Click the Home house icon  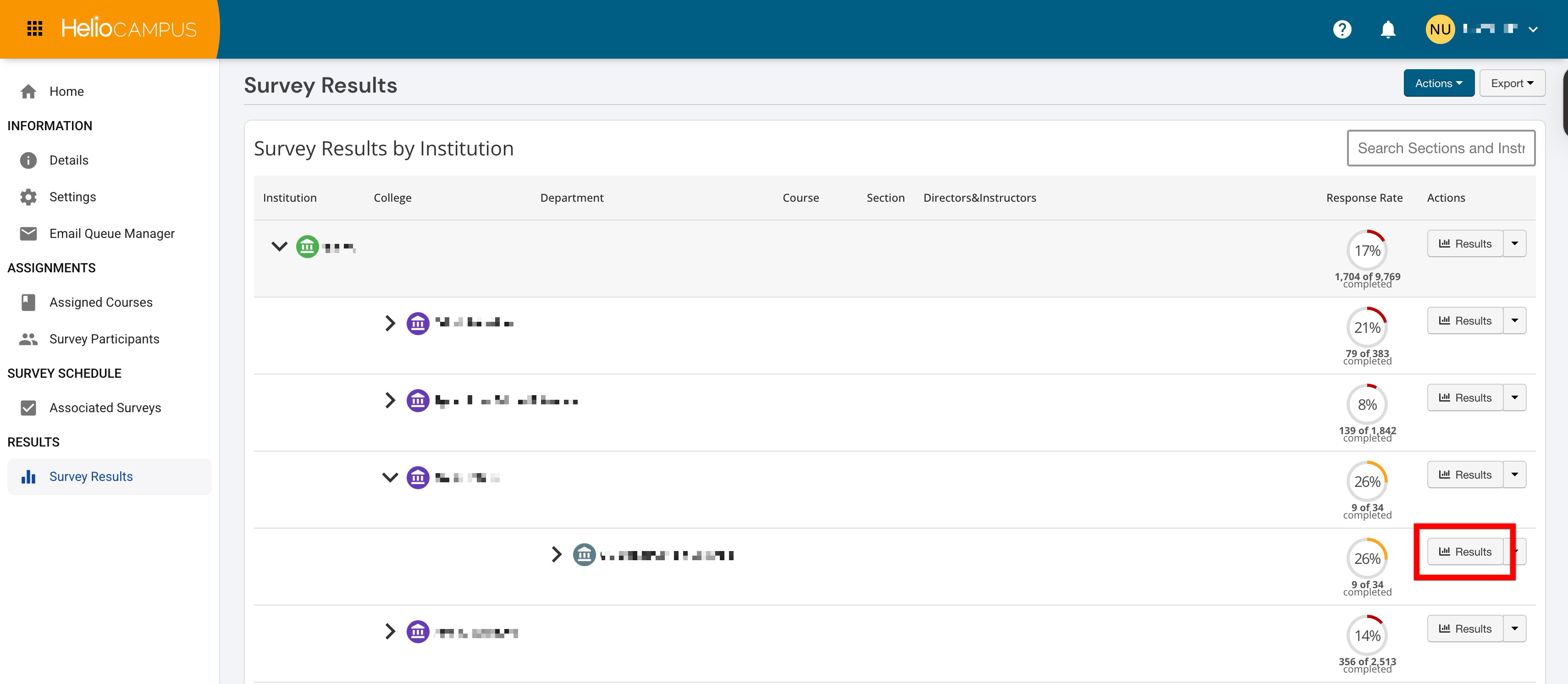pyautogui.click(x=28, y=91)
